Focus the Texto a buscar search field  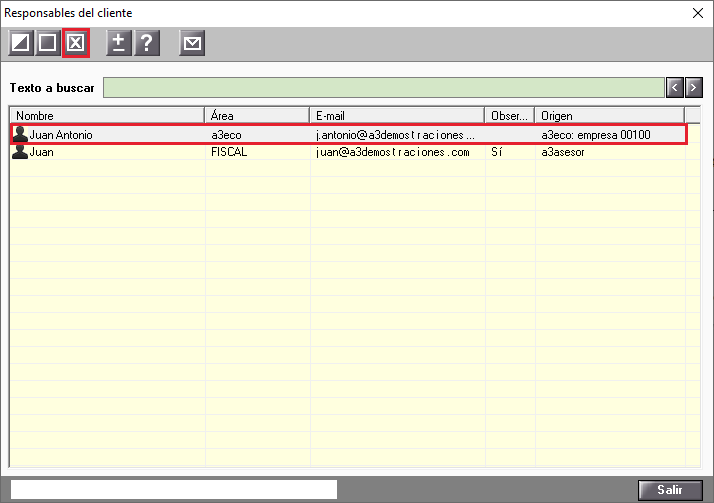pyautogui.click(x=383, y=87)
